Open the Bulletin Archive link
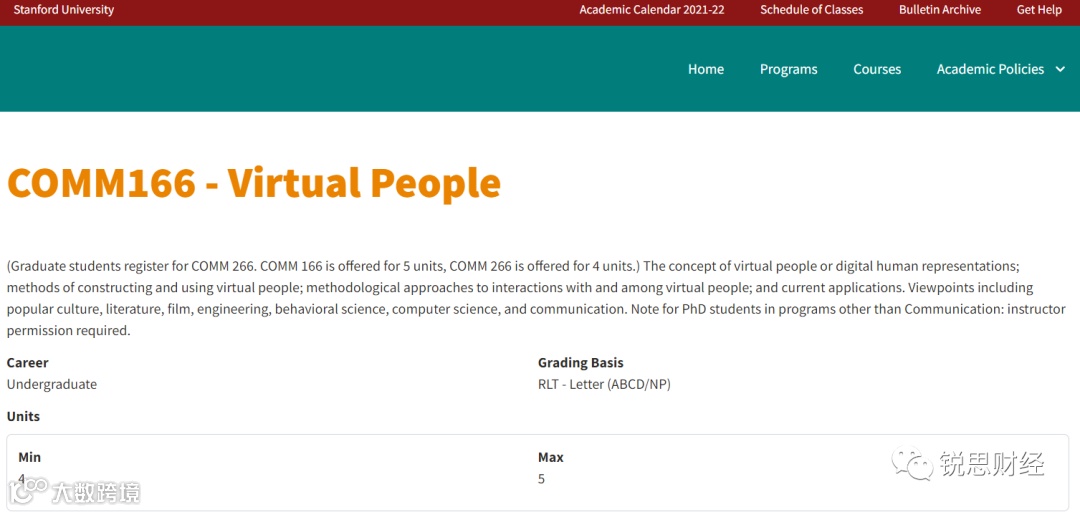 (939, 10)
